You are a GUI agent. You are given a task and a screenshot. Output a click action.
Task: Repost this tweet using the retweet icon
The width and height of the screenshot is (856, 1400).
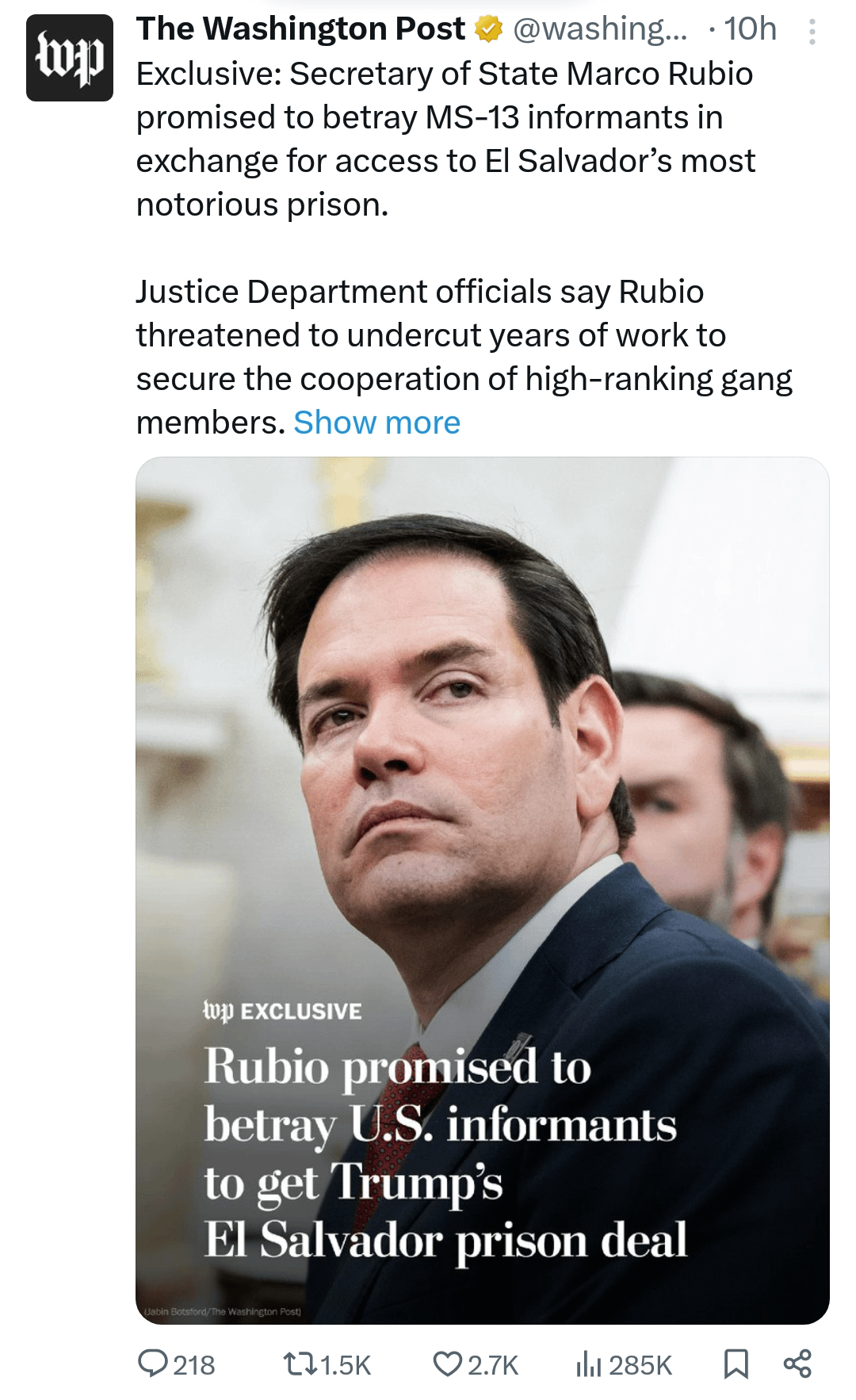pyautogui.click(x=300, y=1364)
